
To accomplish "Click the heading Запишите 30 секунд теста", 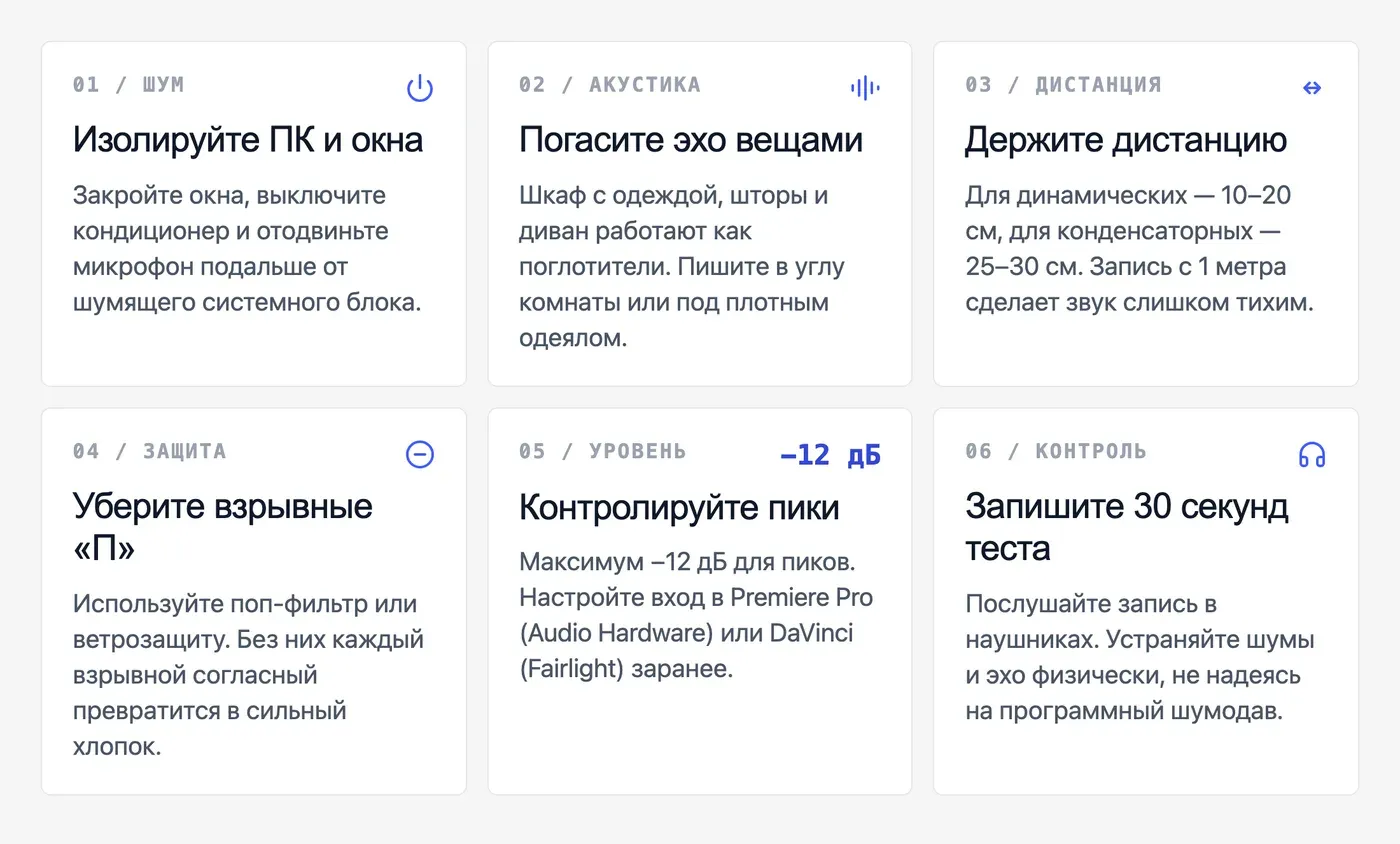I will click(x=1127, y=527).
